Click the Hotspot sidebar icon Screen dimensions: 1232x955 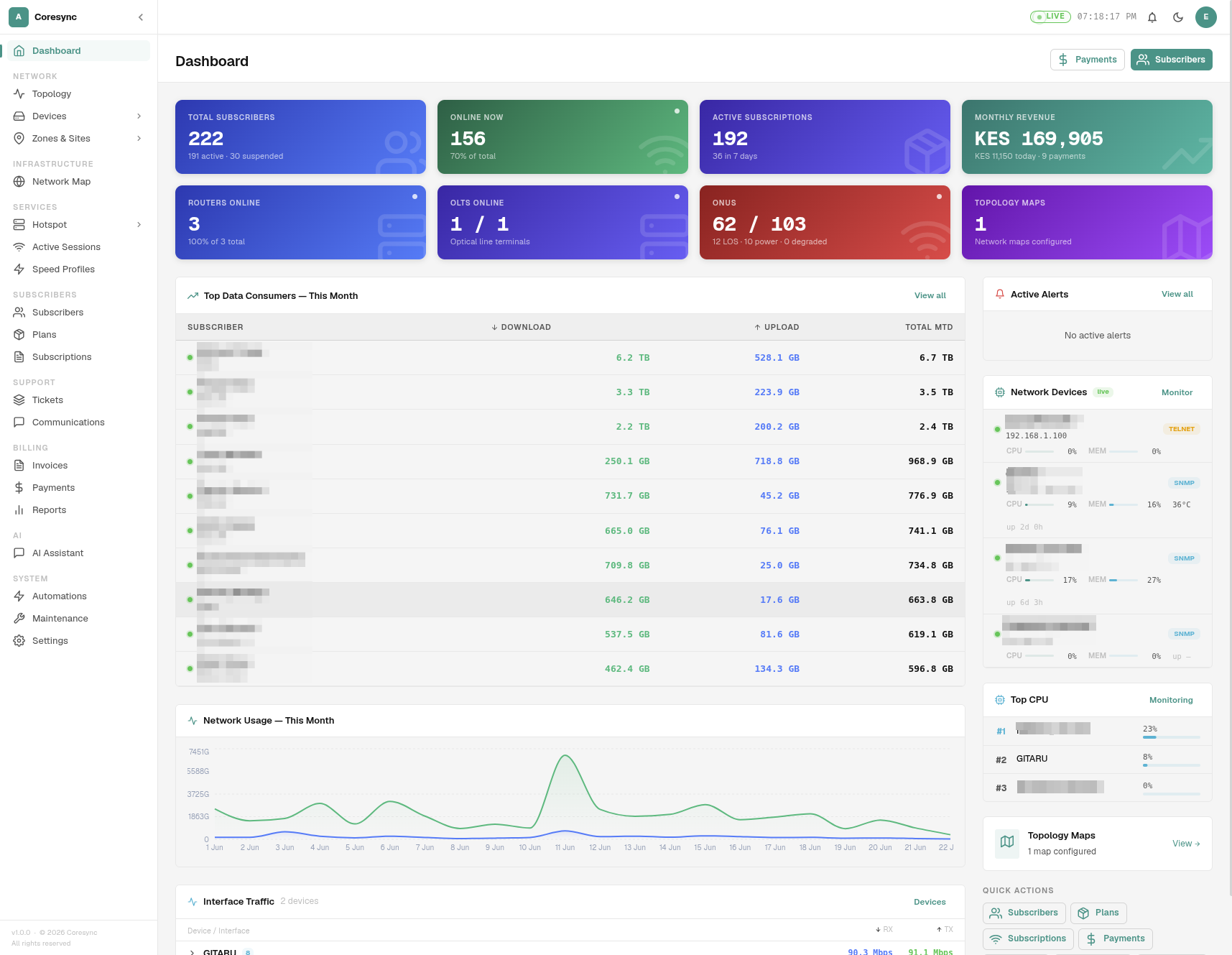[x=19, y=225]
